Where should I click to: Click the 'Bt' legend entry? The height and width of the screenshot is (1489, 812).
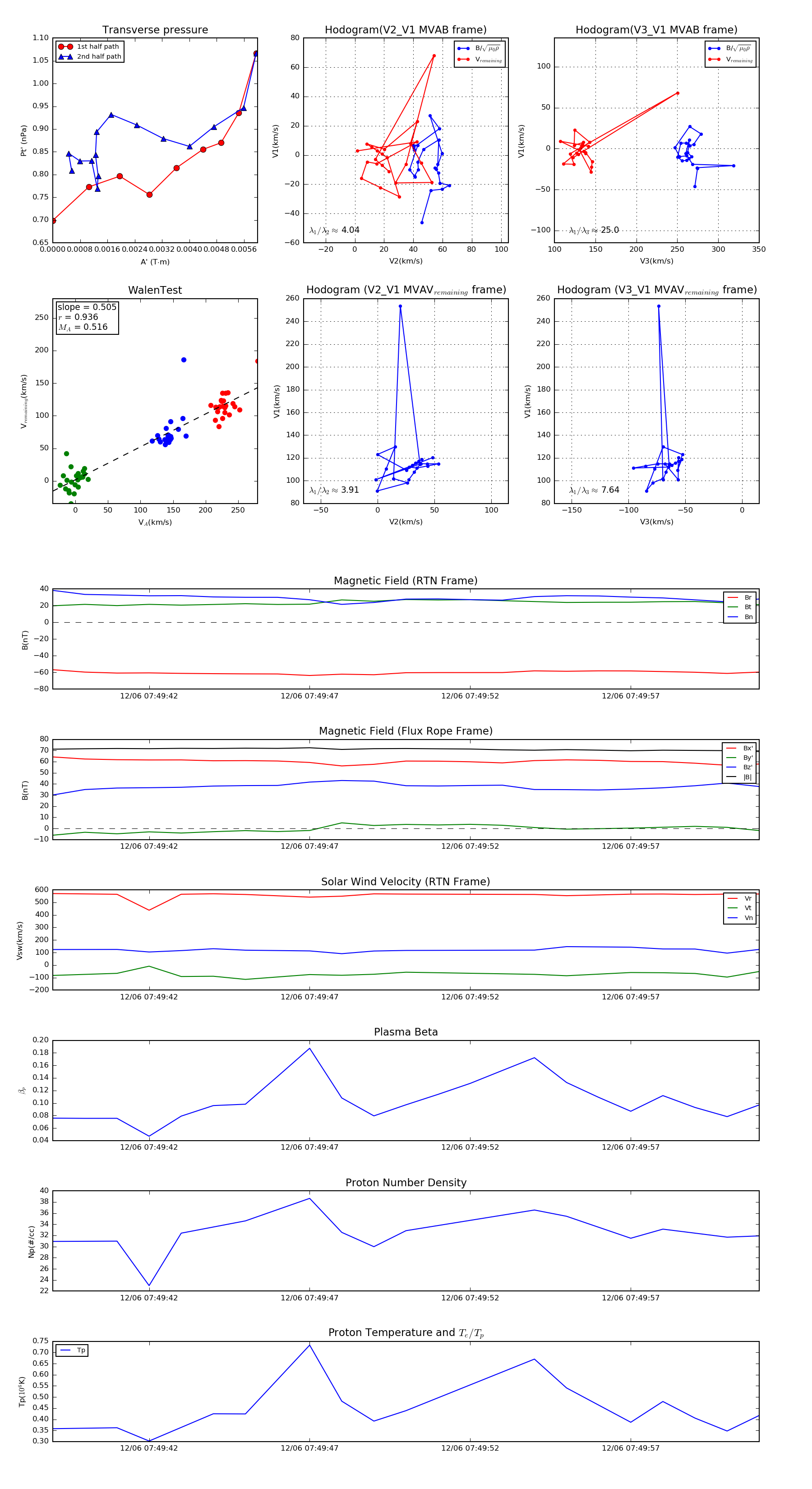pyautogui.click(x=740, y=607)
